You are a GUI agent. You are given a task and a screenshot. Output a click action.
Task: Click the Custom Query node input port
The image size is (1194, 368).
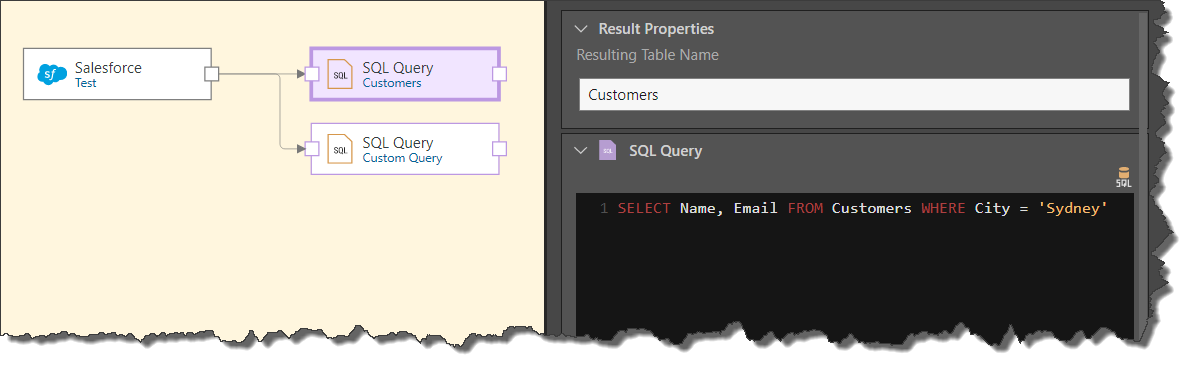pos(311,149)
